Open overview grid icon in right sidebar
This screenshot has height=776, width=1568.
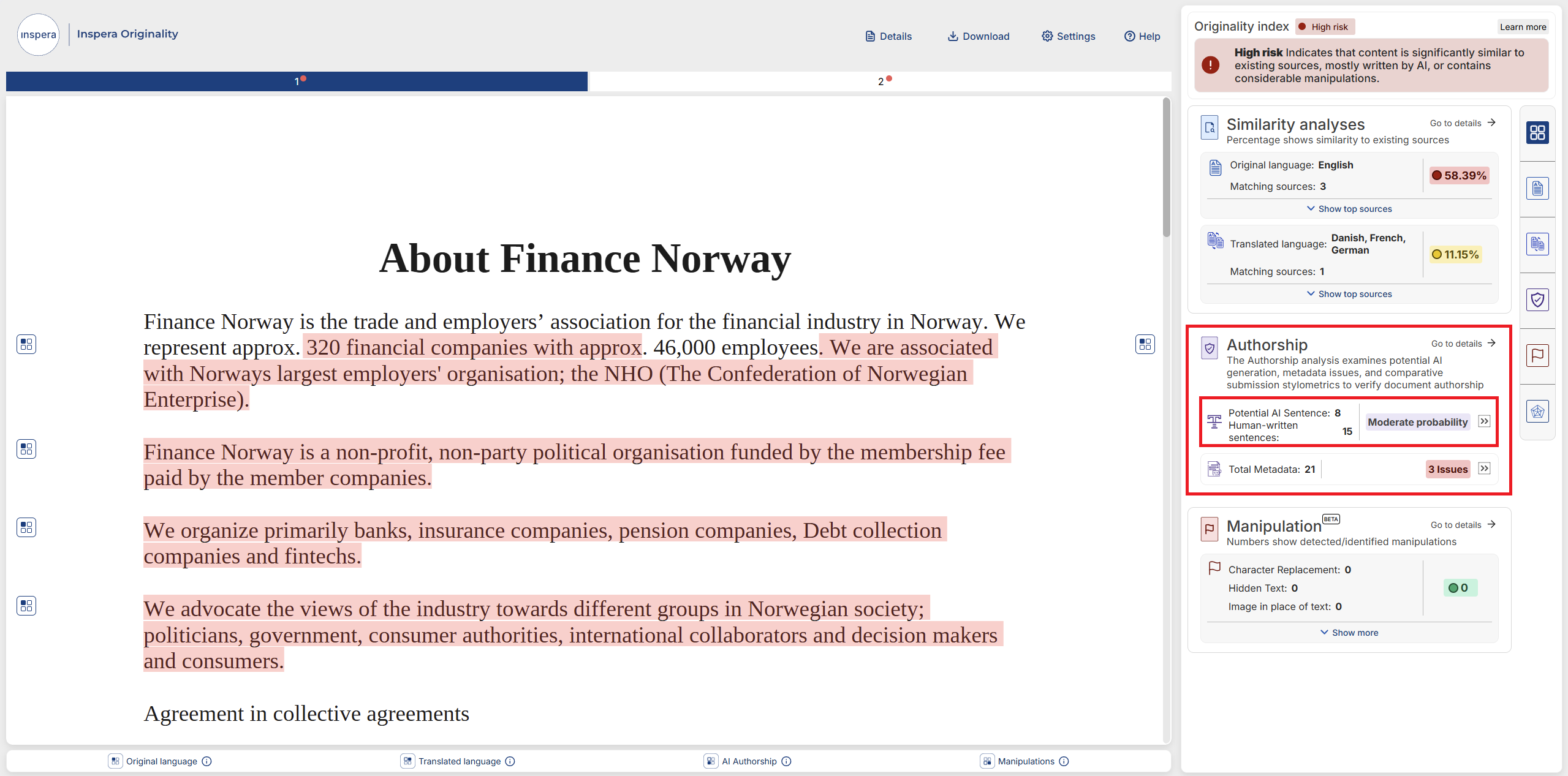[1537, 133]
